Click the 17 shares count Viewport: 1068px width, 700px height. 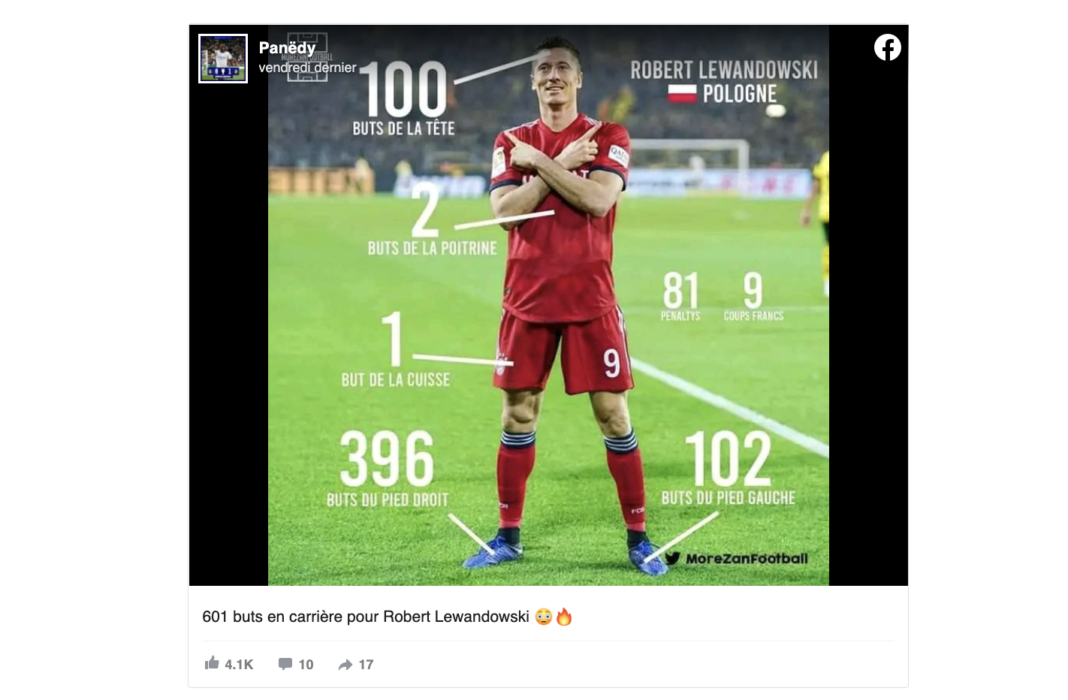point(366,665)
